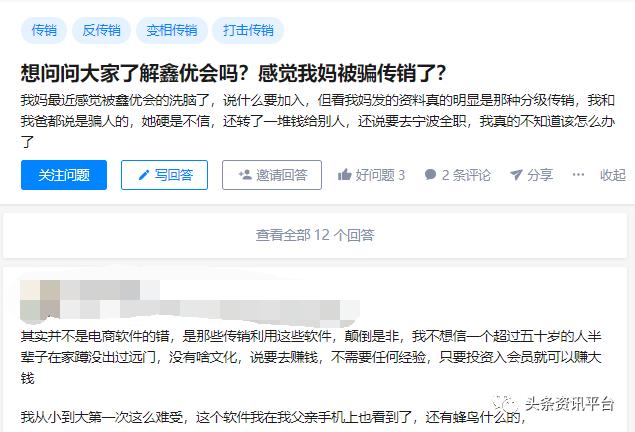Image resolution: width=635 pixels, height=432 pixels.
Task: Click the comment bubble icon
Action: [430, 175]
